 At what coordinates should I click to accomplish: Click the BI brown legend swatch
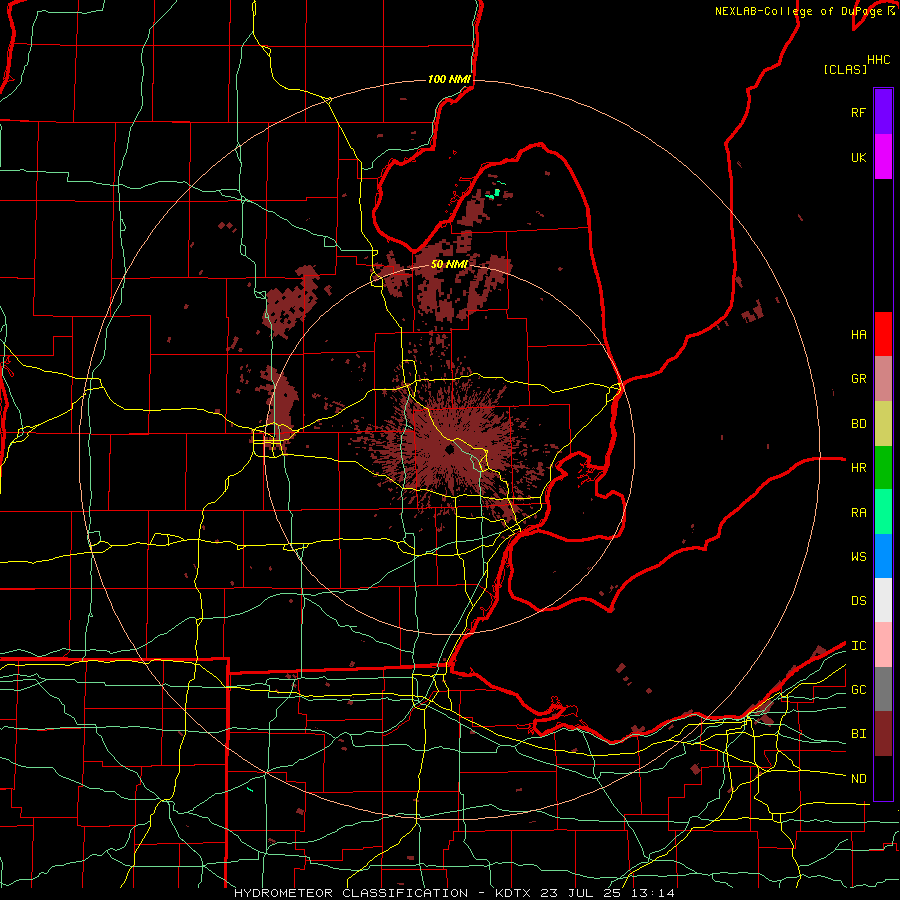coord(883,734)
